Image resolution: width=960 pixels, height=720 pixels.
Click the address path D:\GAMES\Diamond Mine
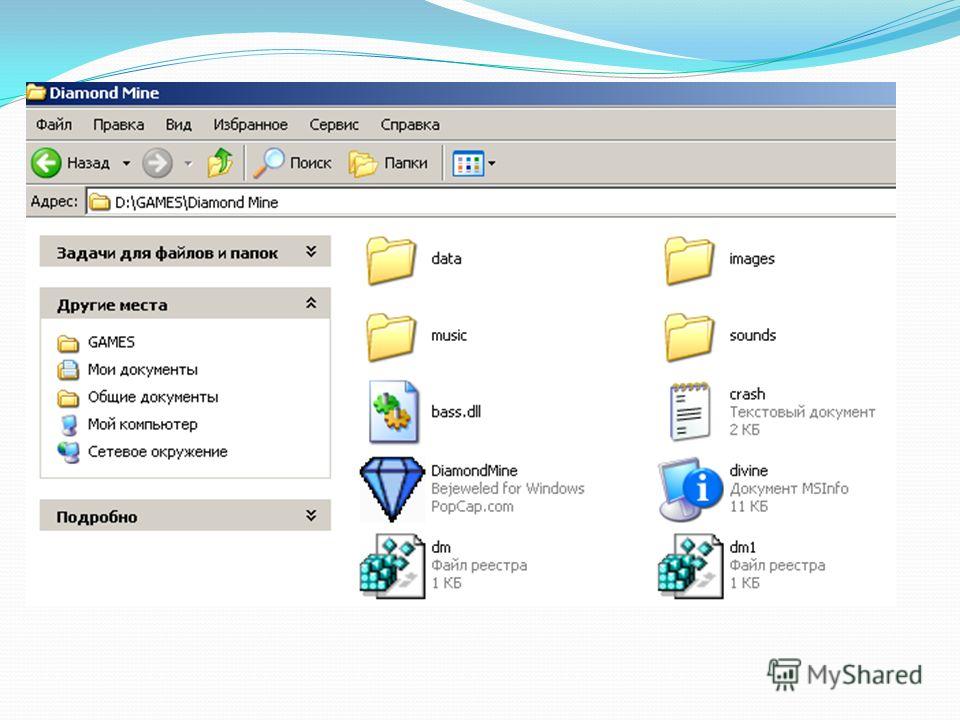click(x=197, y=203)
